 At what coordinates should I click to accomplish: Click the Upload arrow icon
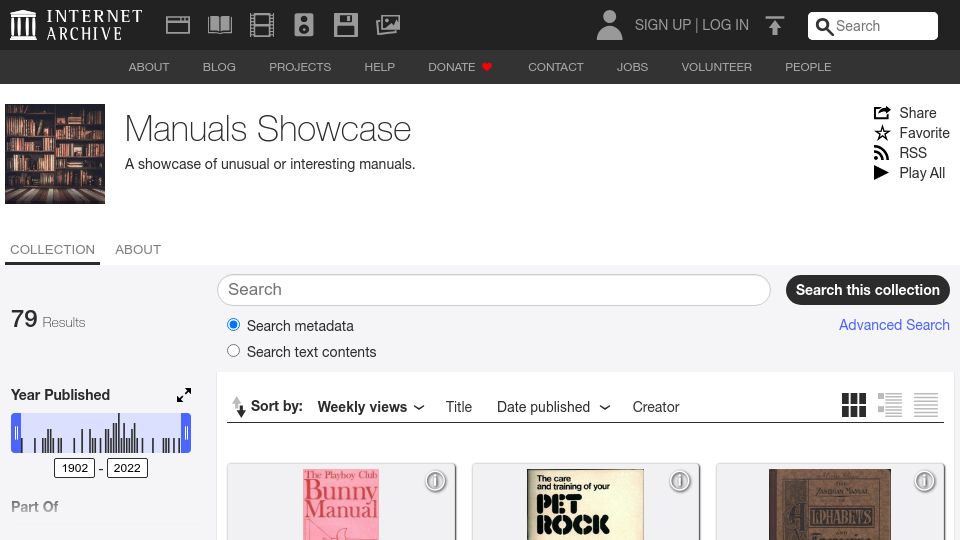774,25
